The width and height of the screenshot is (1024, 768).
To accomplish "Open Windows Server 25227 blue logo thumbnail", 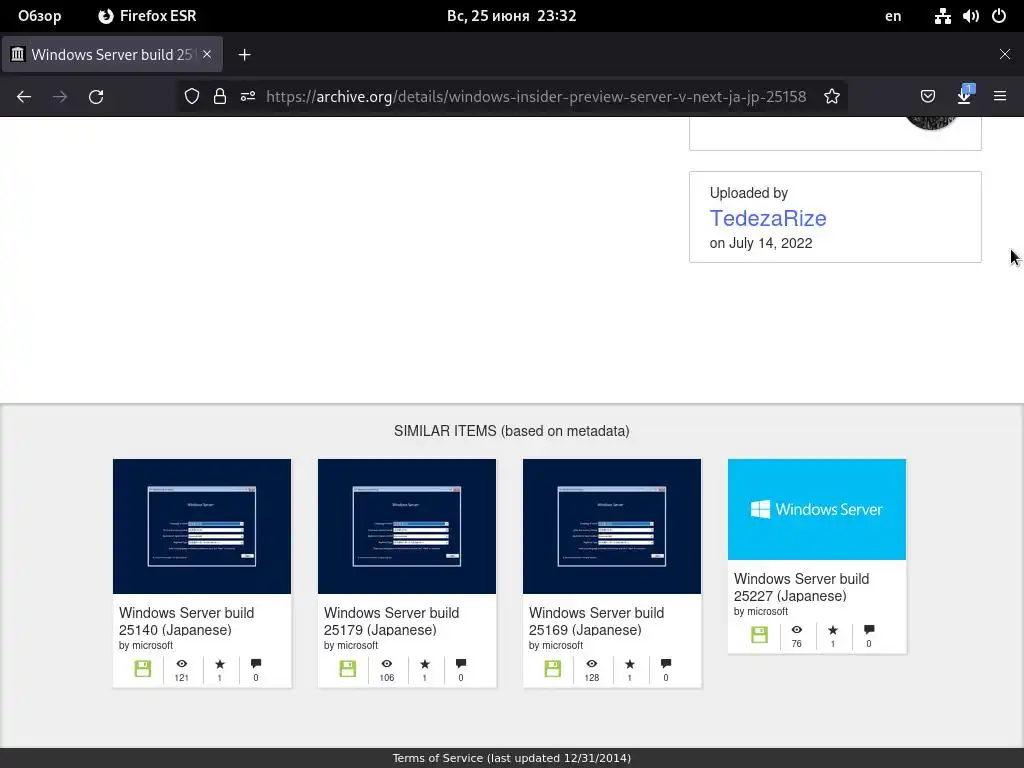I will [x=817, y=509].
